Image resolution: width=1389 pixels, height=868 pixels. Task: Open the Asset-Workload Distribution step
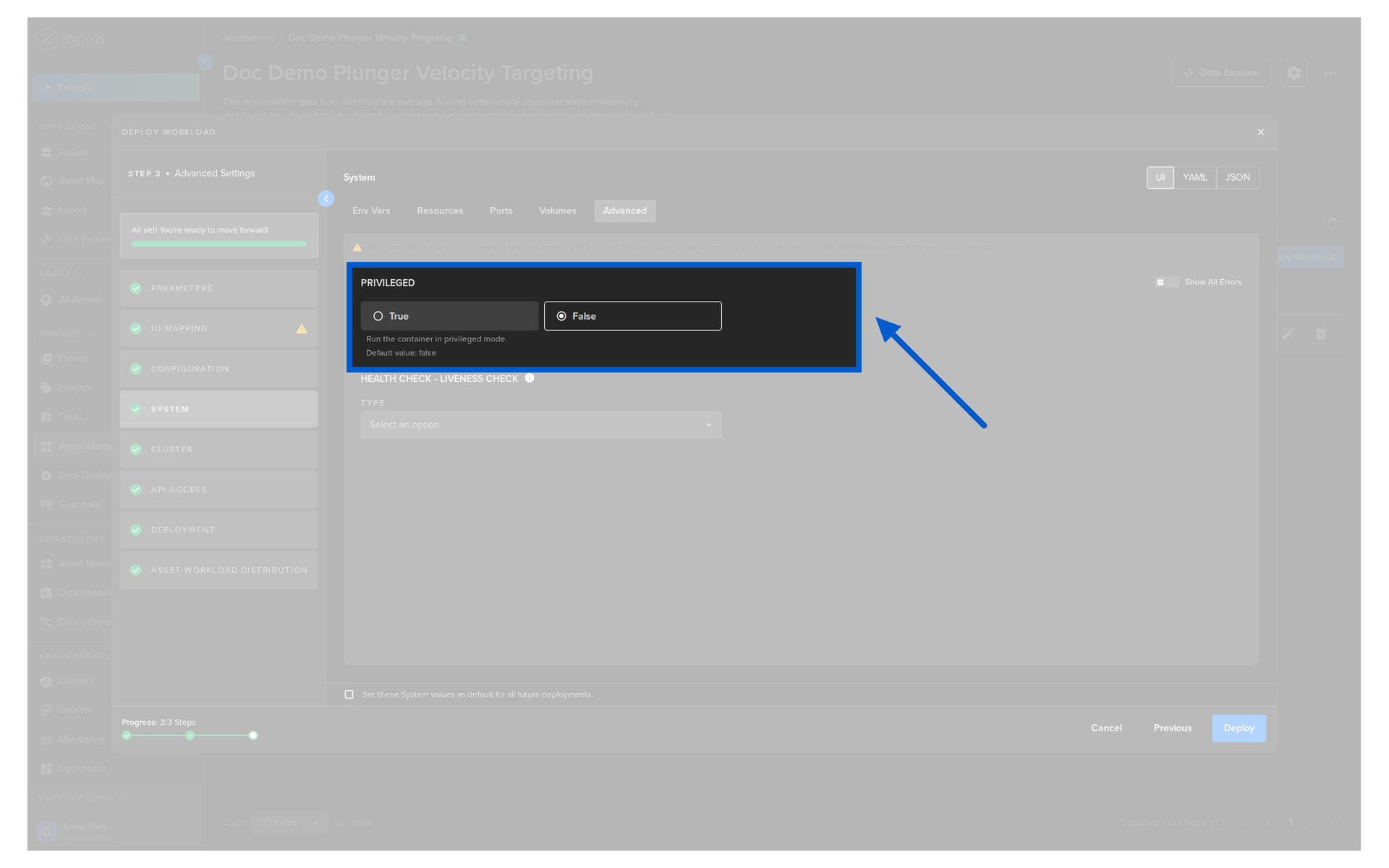(218, 570)
